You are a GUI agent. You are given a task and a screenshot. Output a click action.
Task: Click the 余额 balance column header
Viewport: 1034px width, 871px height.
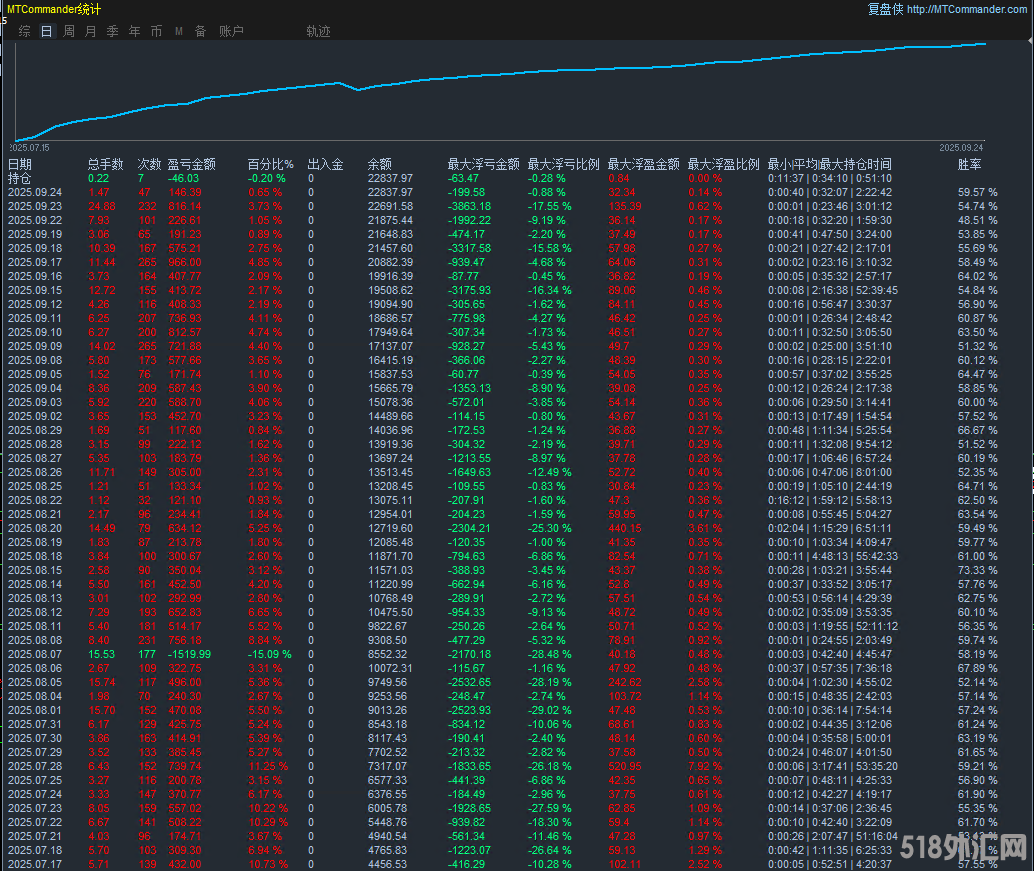click(380, 164)
